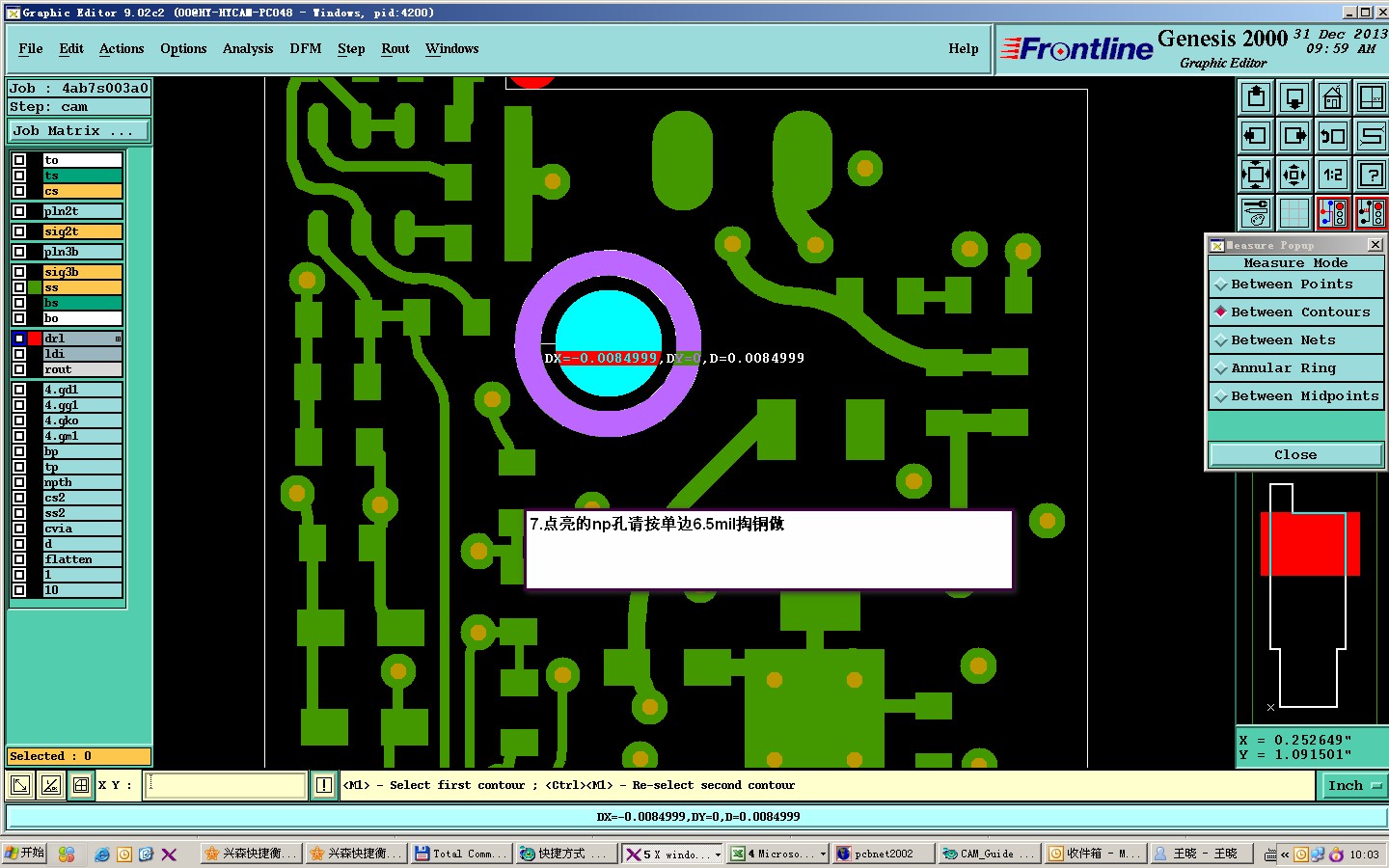Open the File menu
The height and width of the screenshot is (868, 1389).
[x=31, y=48]
